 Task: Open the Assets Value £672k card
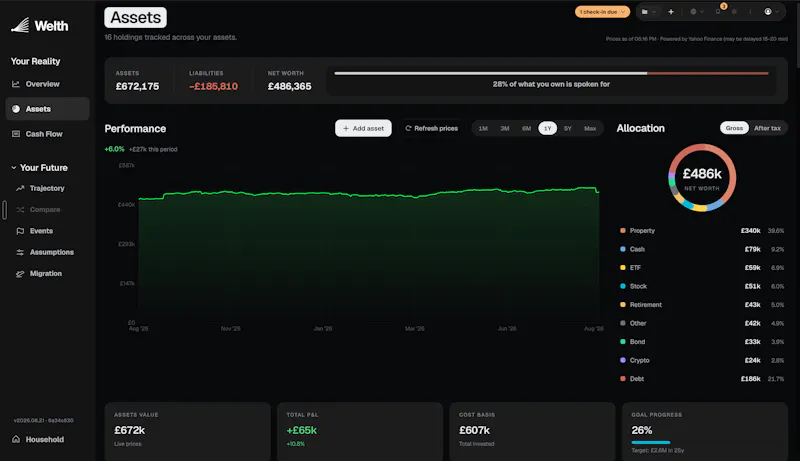187,431
